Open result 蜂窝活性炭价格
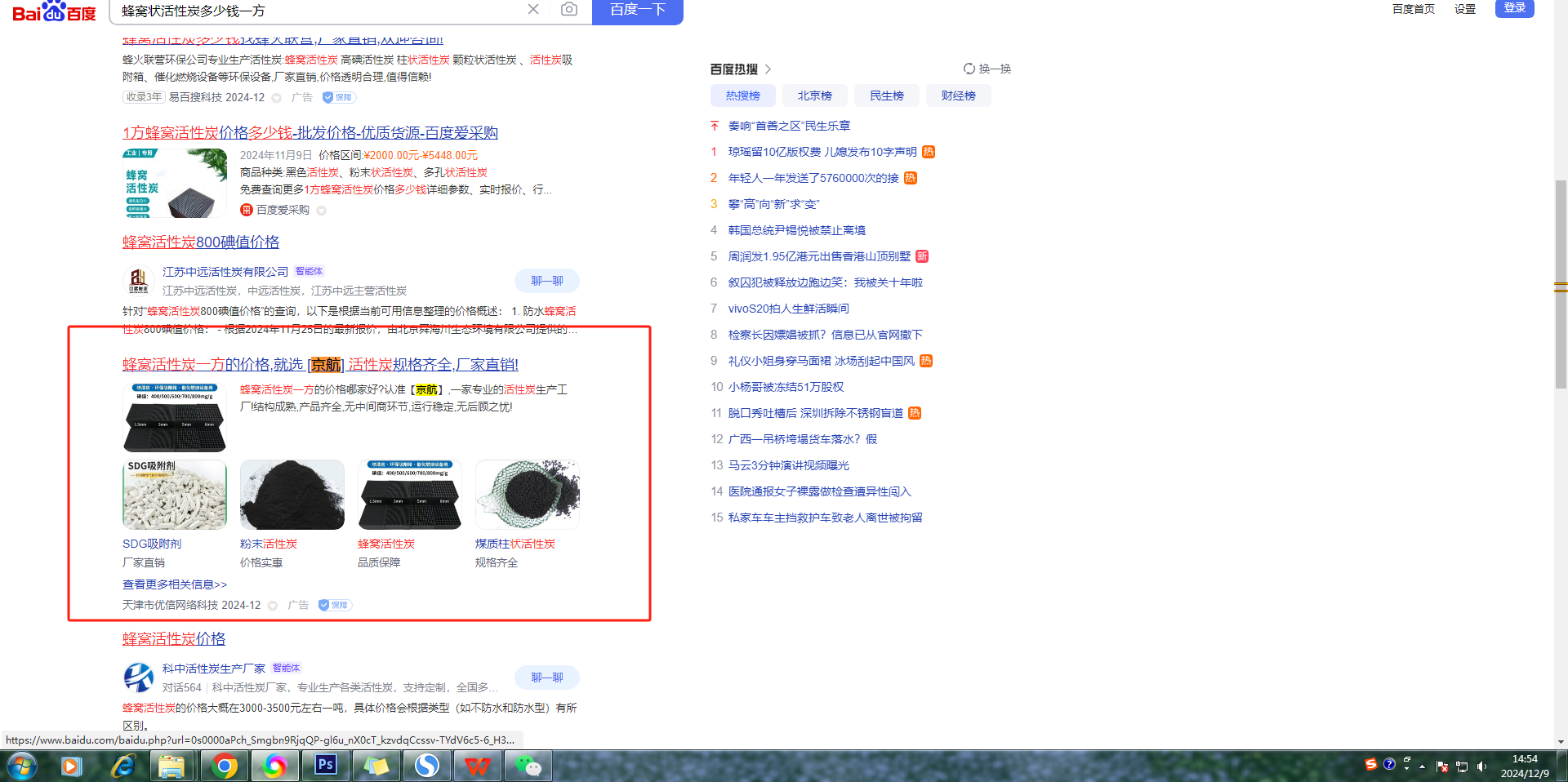 coord(174,638)
